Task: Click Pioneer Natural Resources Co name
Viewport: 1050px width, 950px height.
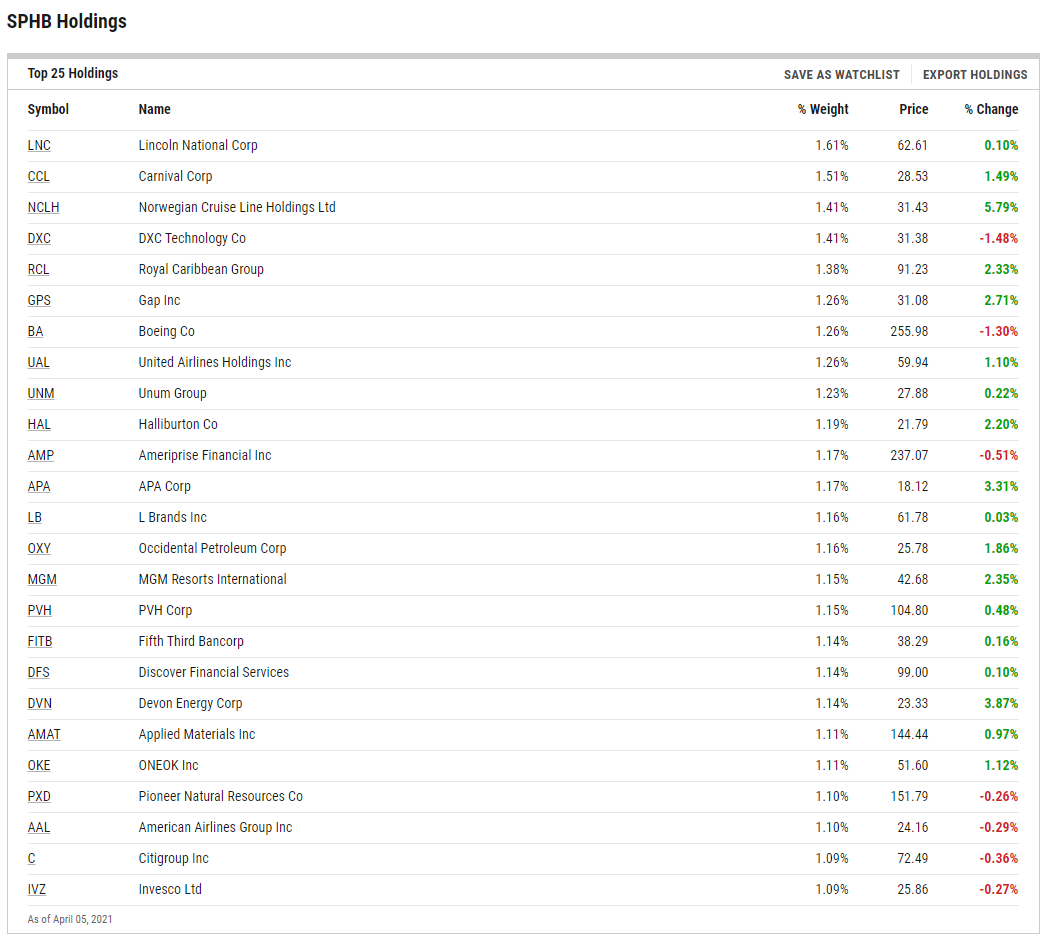Action: [x=220, y=797]
